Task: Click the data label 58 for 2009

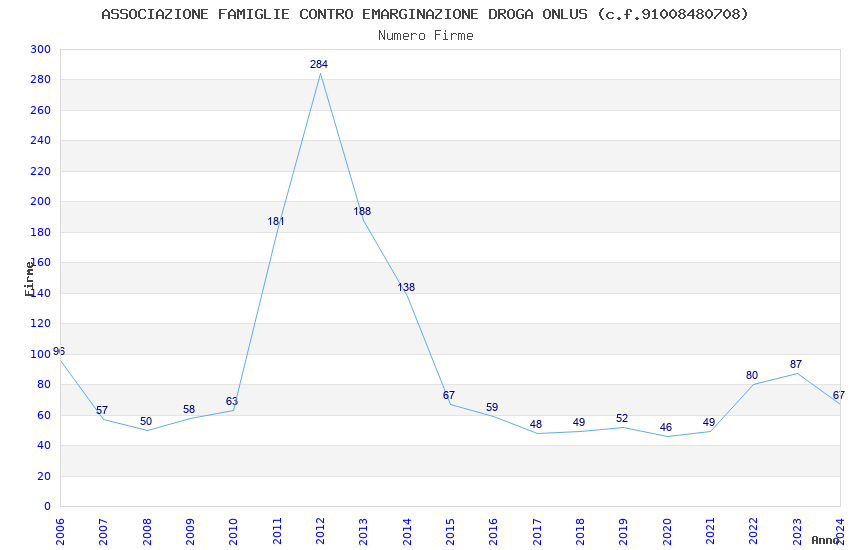Action: pyautogui.click(x=189, y=409)
